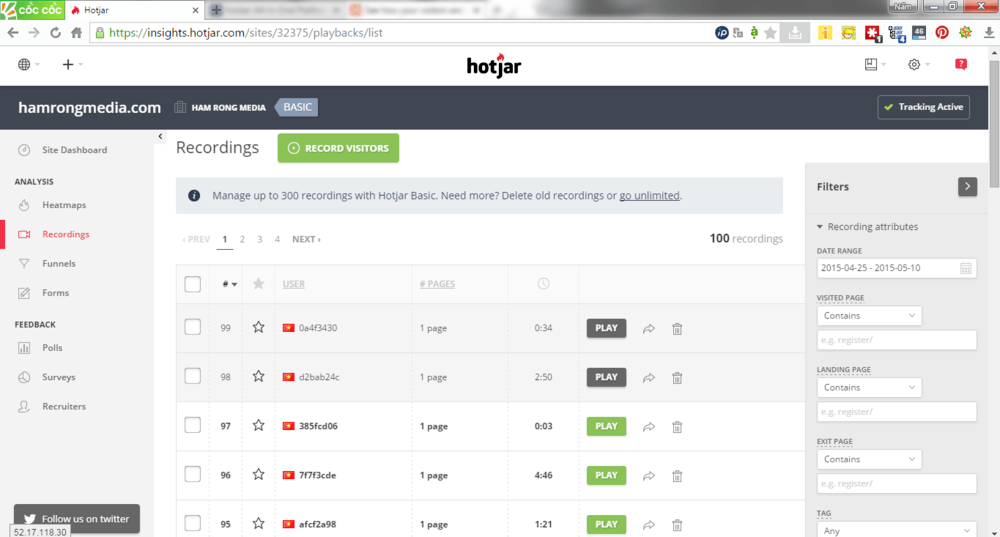Share recording 97 arrow icon

(649, 427)
